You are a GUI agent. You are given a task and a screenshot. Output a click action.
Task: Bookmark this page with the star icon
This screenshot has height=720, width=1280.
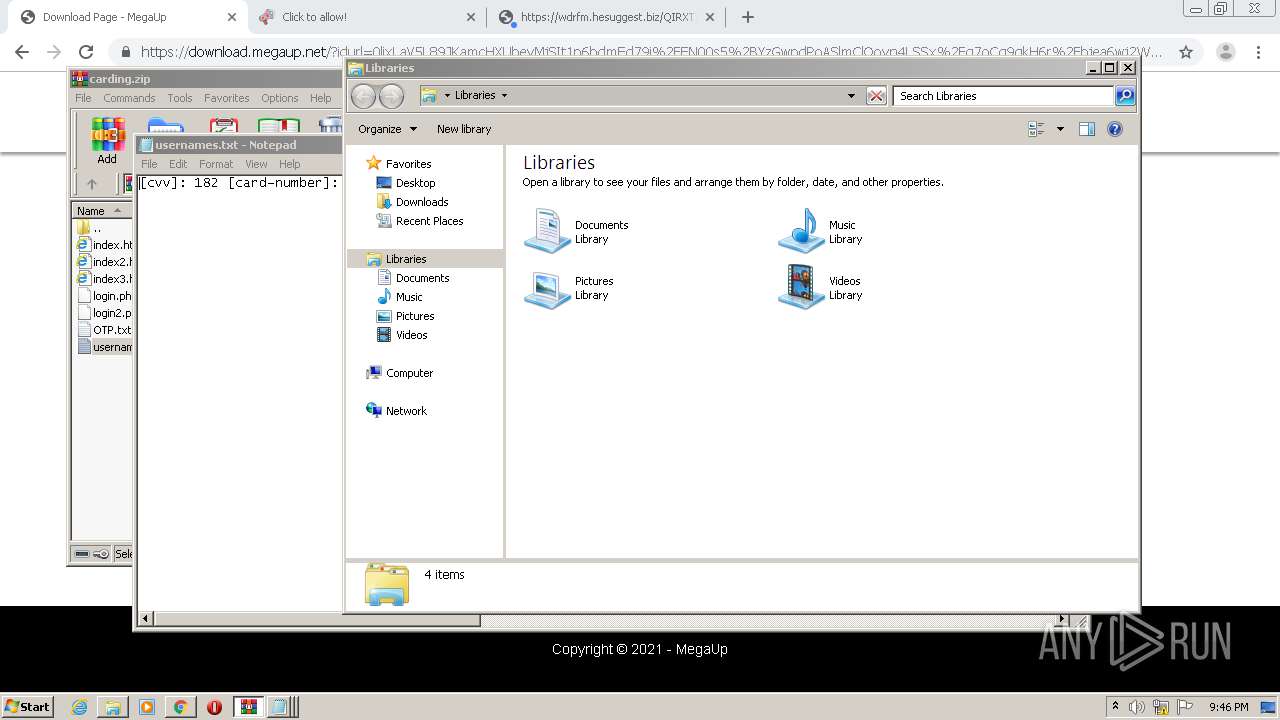(x=1186, y=52)
